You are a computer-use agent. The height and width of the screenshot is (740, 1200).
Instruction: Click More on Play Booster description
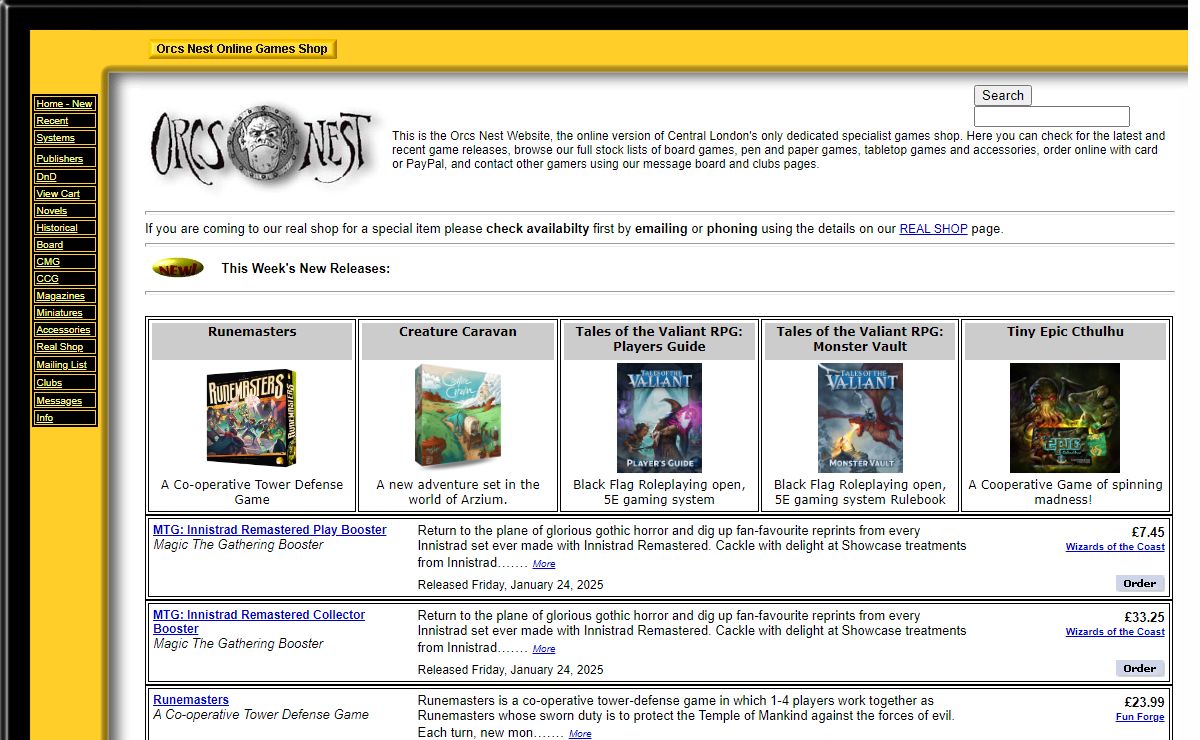(543, 564)
